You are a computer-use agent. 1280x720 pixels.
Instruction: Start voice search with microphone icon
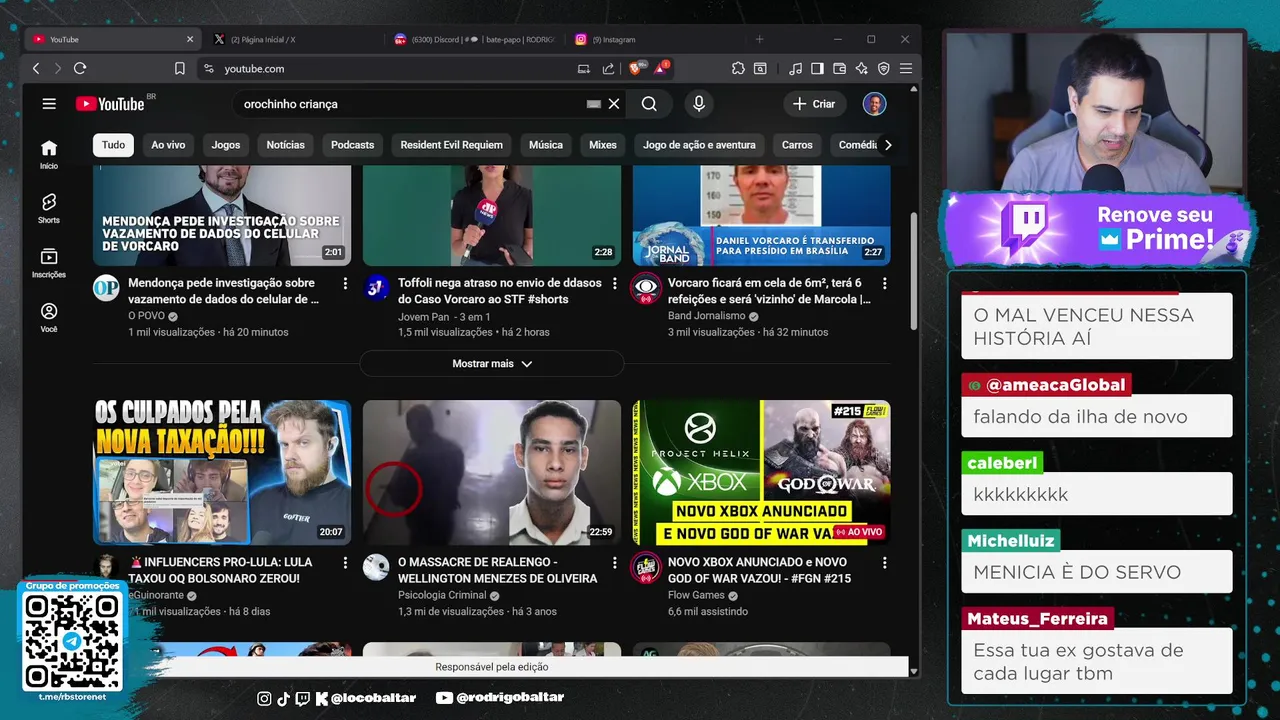(x=698, y=104)
